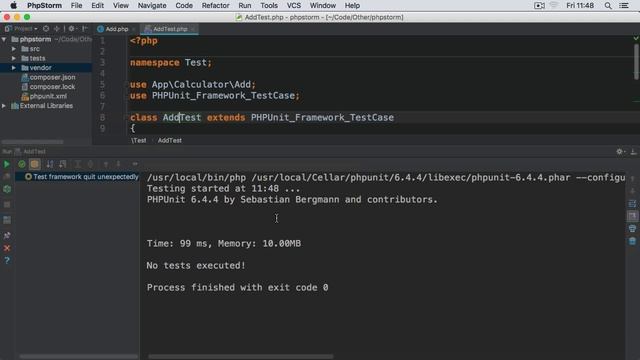Print console output icon
The image size is (640, 360).
(x=632, y=229)
